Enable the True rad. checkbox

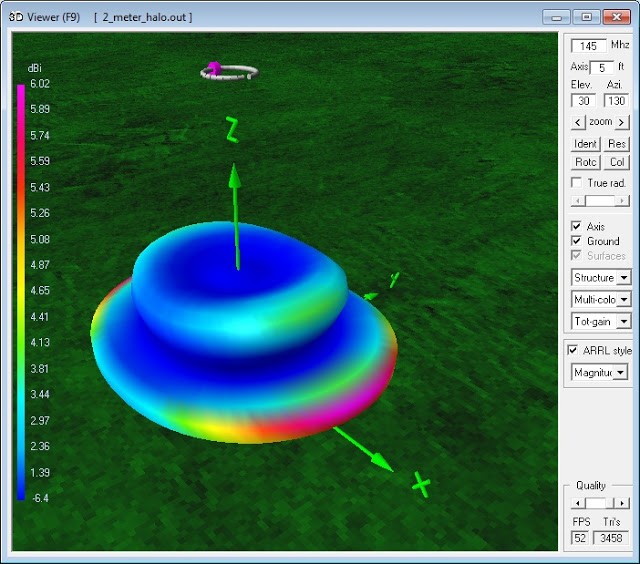pyautogui.click(x=577, y=183)
